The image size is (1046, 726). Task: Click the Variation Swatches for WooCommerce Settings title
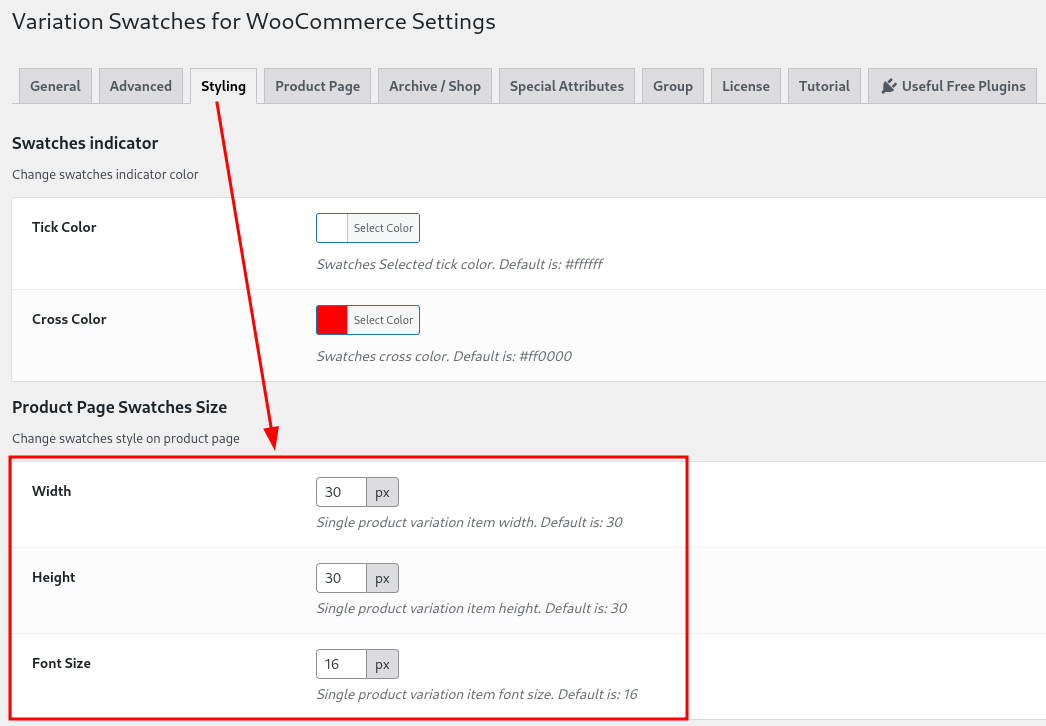(253, 22)
